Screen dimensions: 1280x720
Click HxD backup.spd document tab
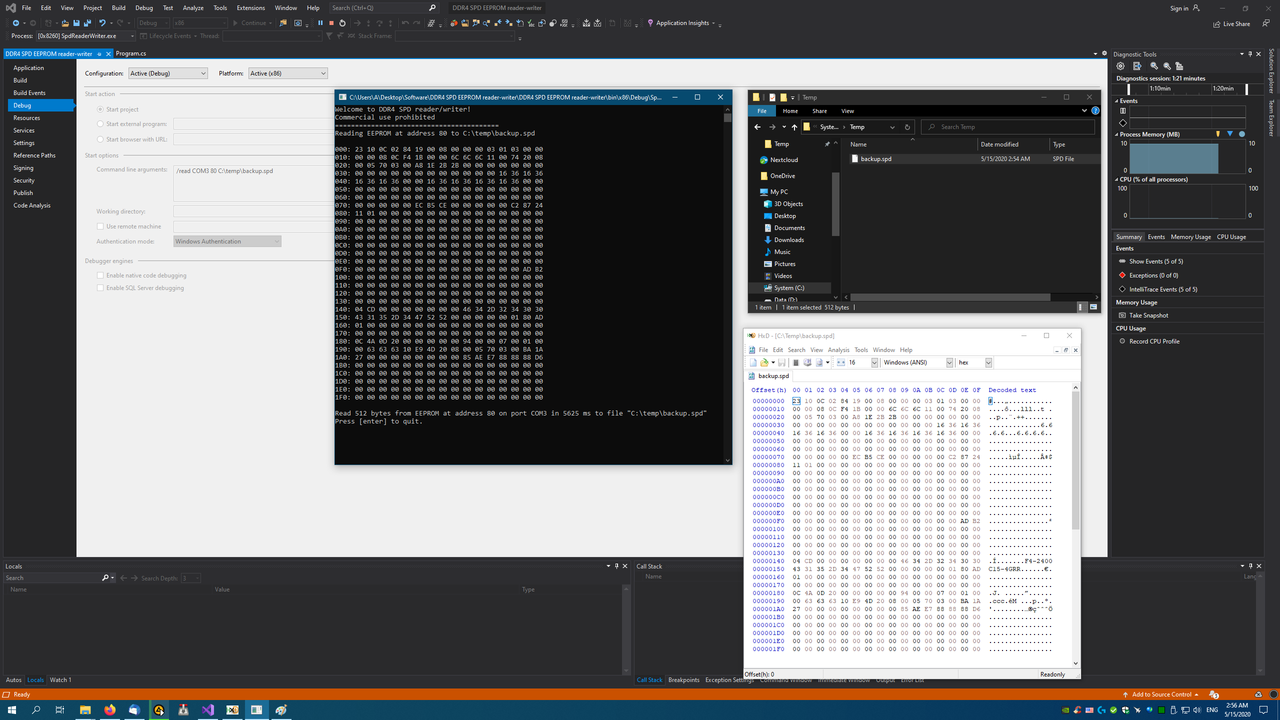(x=768, y=376)
